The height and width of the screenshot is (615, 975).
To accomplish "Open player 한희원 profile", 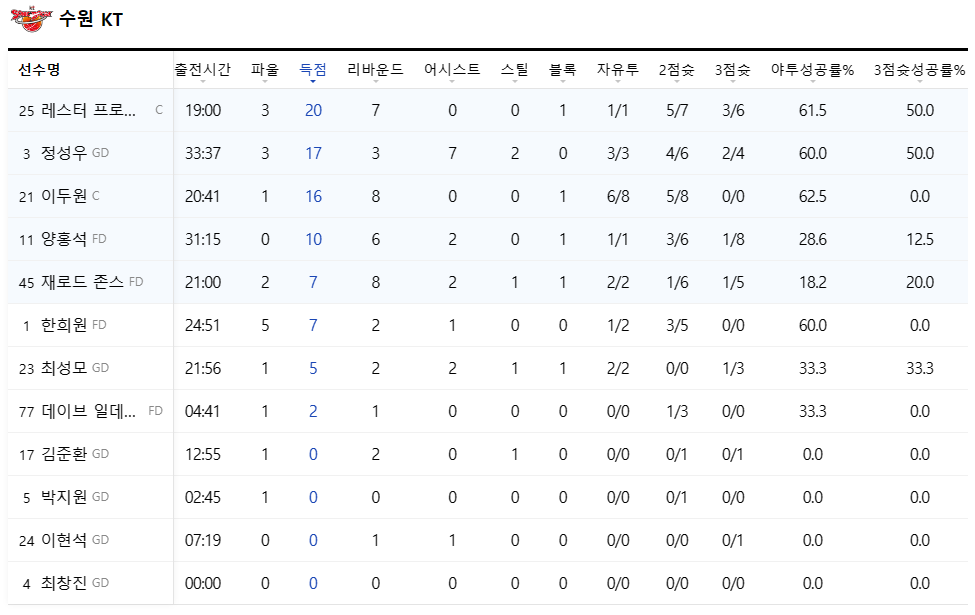I will tap(64, 325).
